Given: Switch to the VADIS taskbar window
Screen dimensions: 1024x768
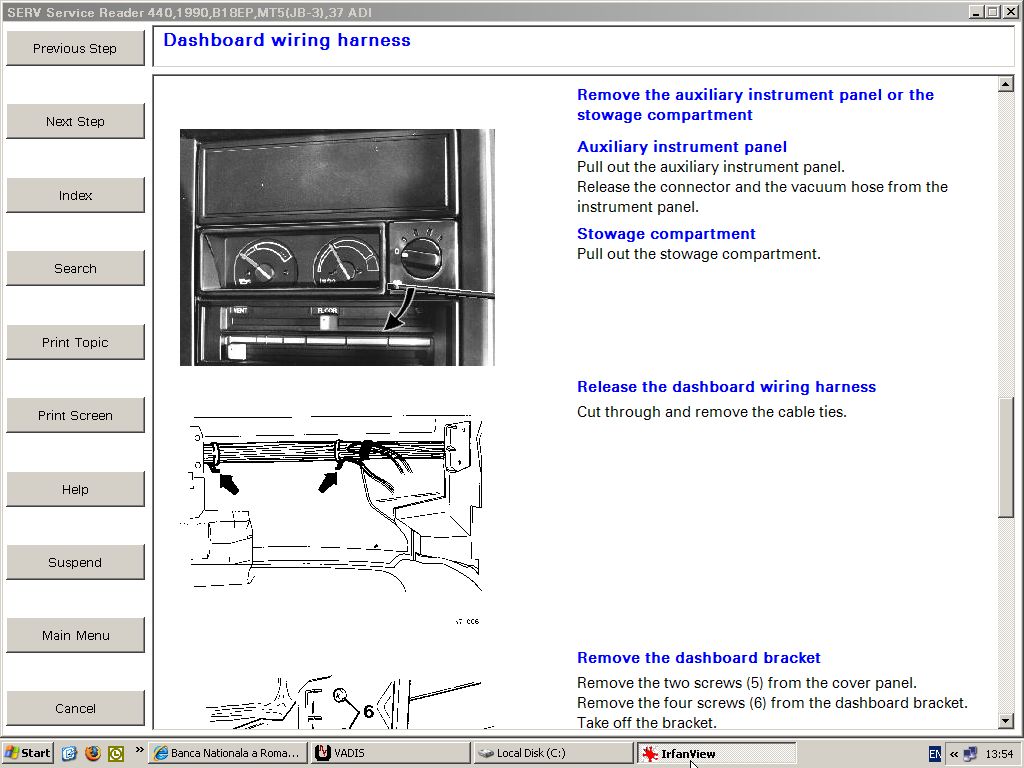Looking at the screenshot, I should coord(391,753).
